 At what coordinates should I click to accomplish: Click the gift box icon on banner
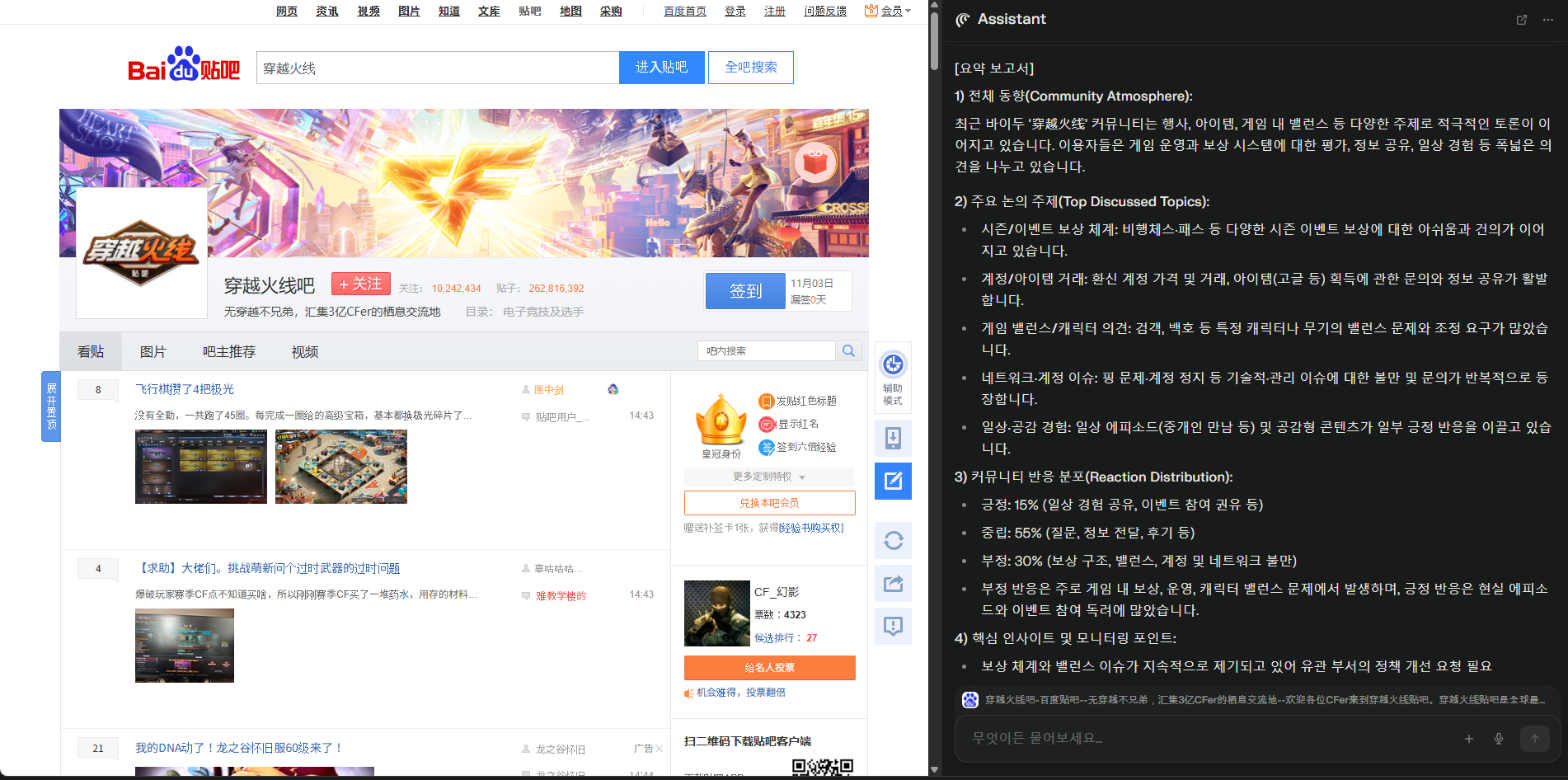click(815, 163)
